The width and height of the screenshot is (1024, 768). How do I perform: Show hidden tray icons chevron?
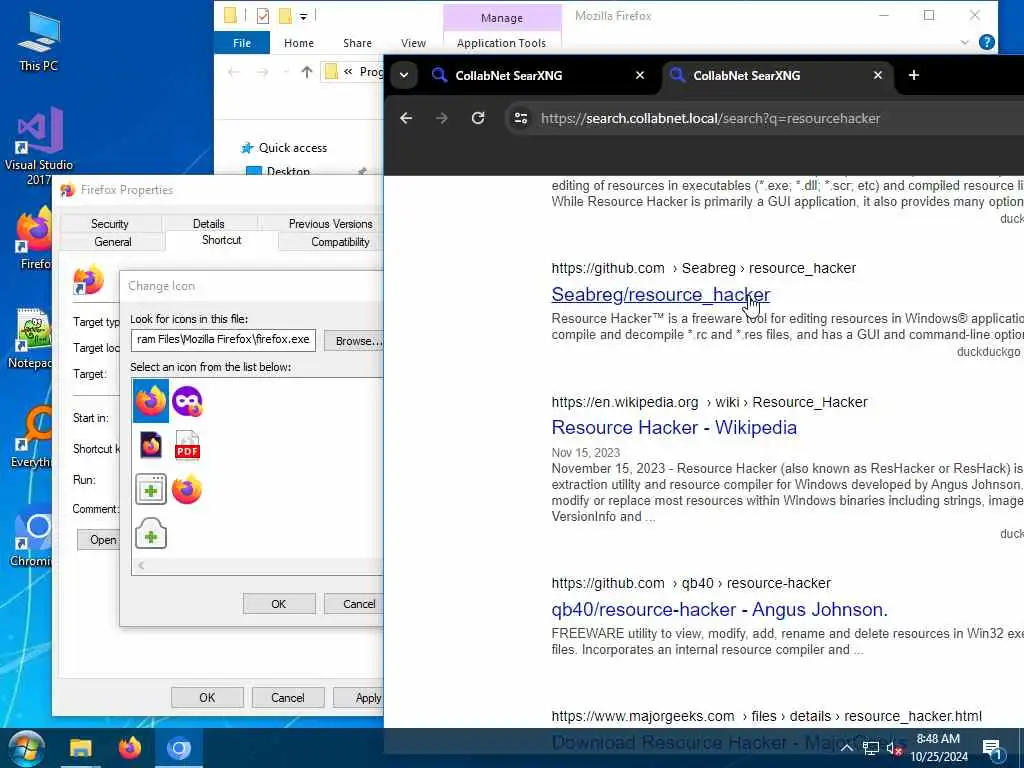tap(846, 748)
